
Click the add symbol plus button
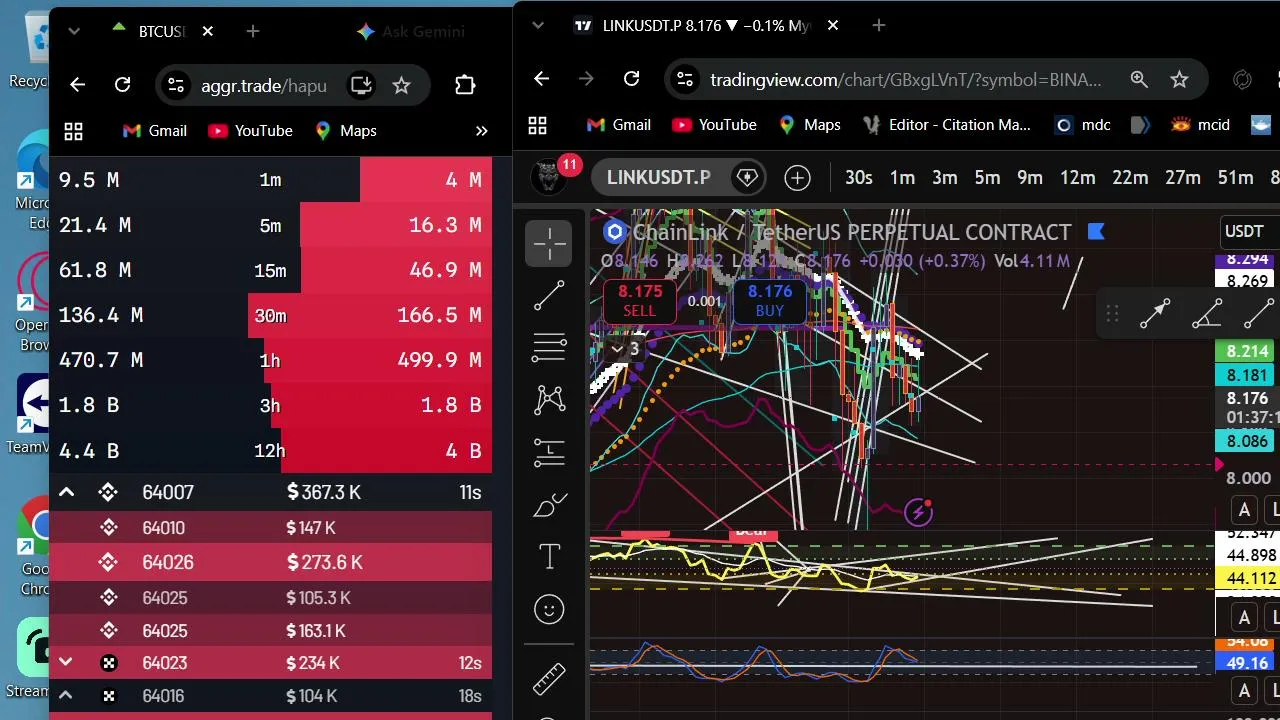pyautogui.click(x=797, y=178)
